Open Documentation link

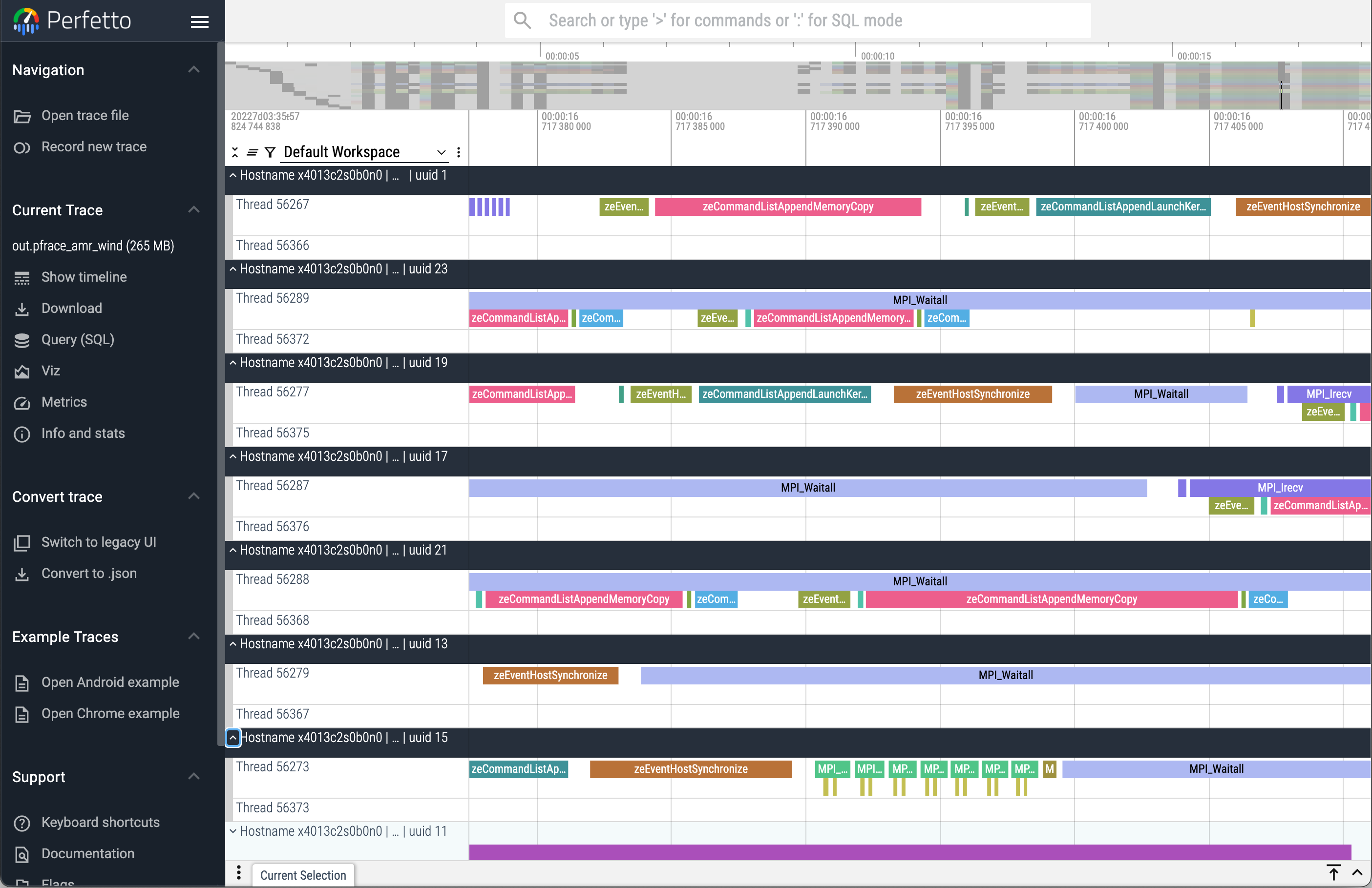[87, 853]
